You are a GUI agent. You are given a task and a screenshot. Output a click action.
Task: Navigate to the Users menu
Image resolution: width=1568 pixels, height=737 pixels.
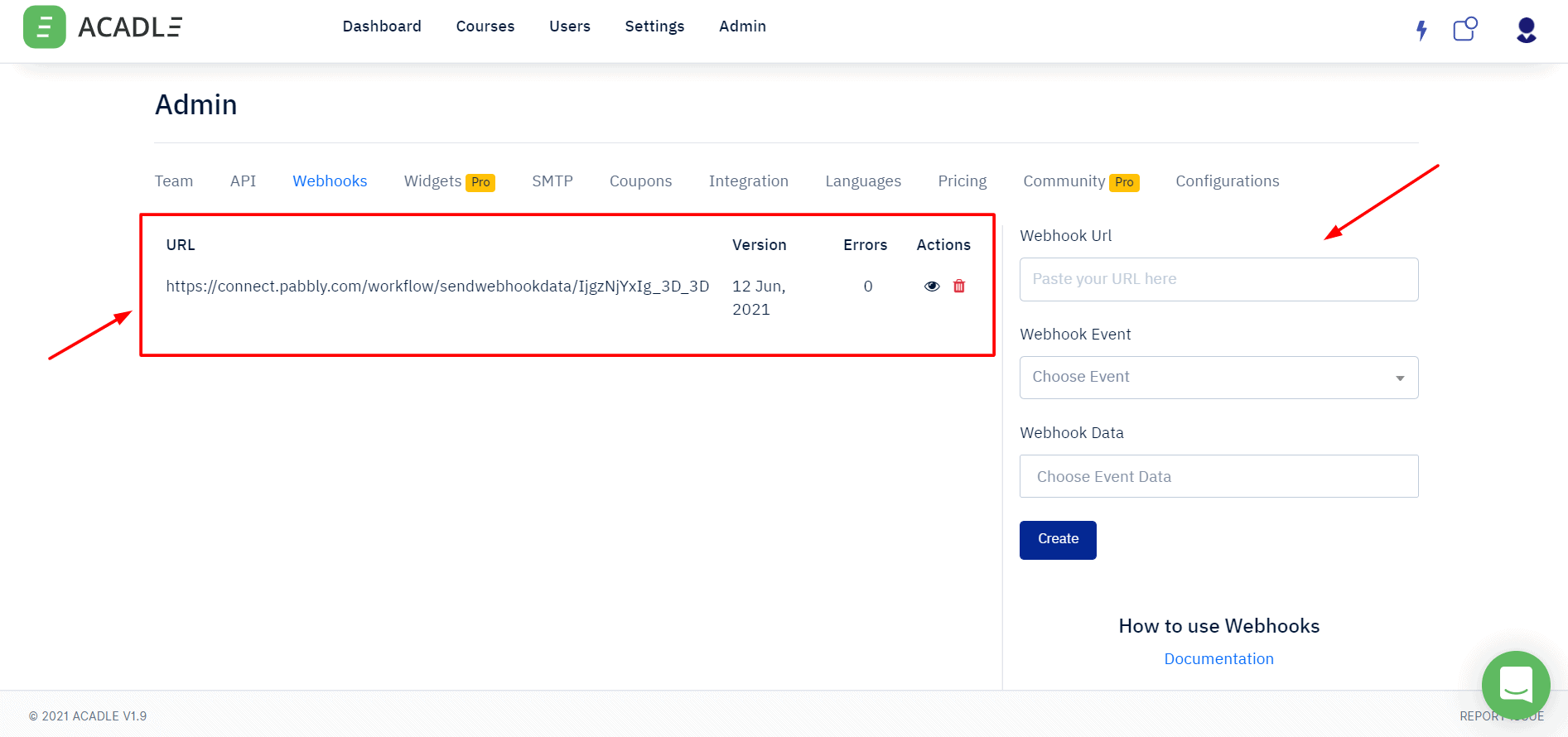(x=570, y=26)
